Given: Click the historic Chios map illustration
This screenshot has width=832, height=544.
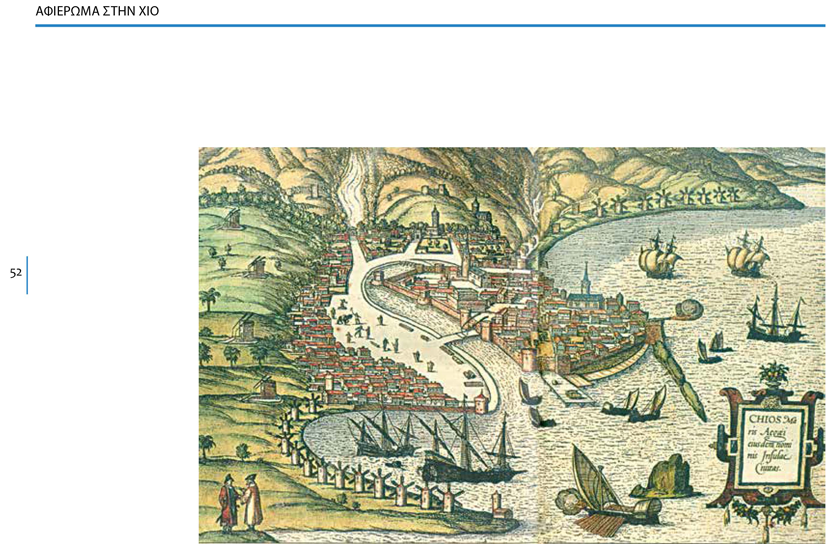Looking at the screenshot, I should [x=512, y=346].
